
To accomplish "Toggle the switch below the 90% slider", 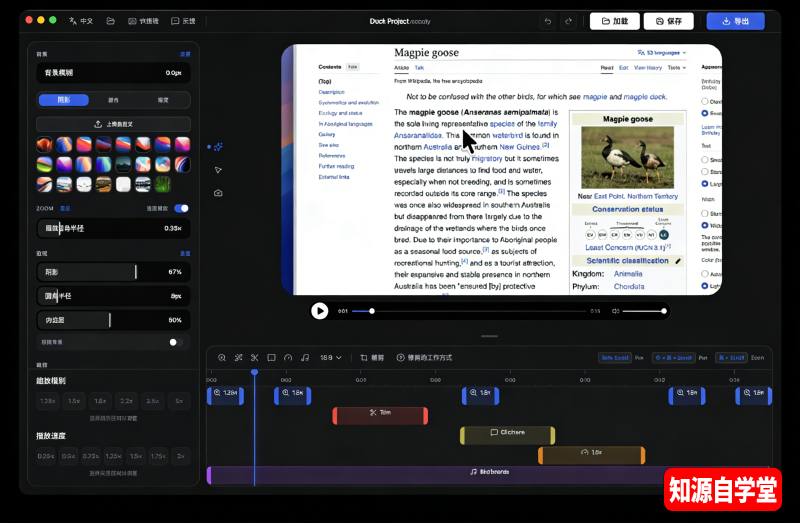I will coord(176,342).
